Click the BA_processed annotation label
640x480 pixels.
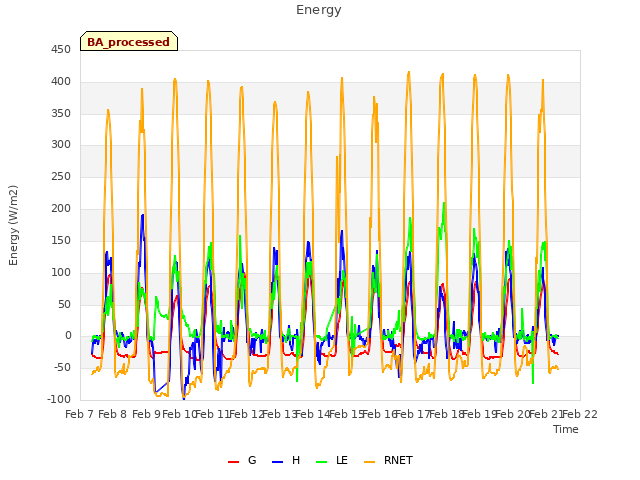click(129, 42)
